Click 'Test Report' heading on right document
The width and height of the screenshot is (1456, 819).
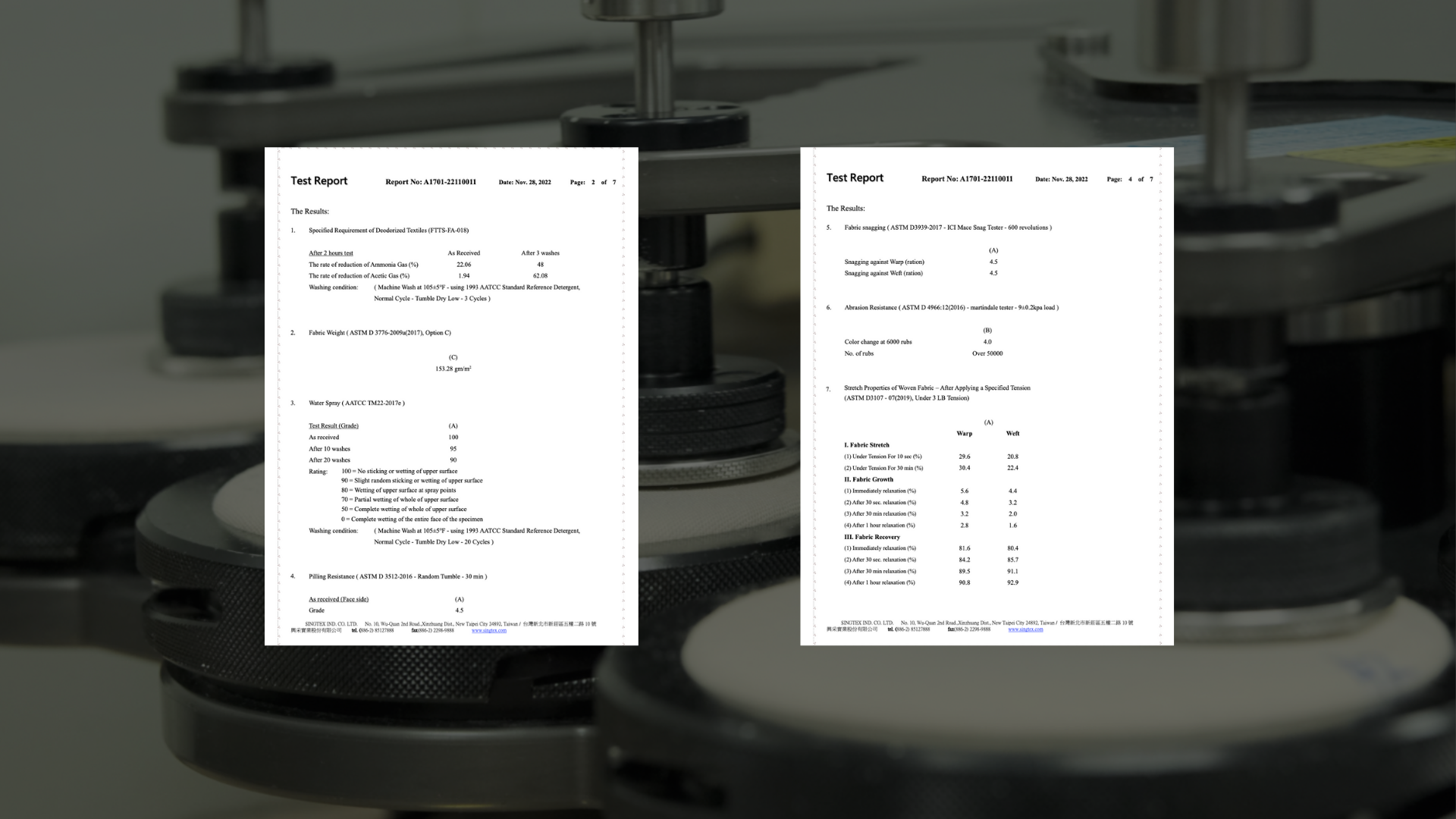click(x=855, y=177)
